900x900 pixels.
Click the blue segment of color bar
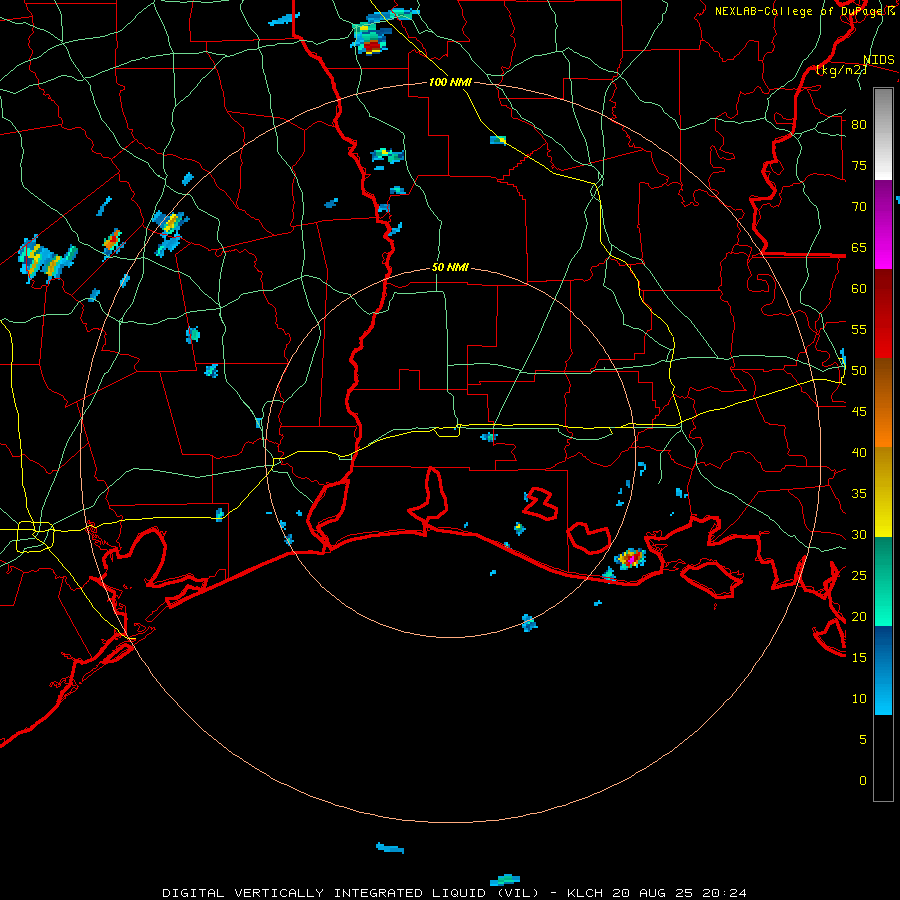pos(883,670)
